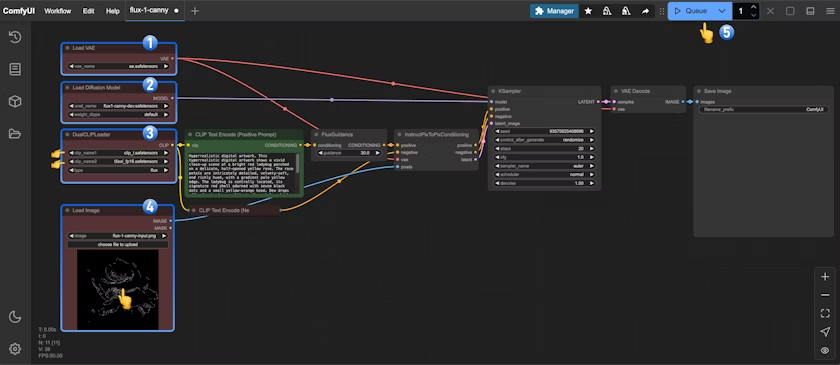Fit view to workflow icon

coord(825,314)
